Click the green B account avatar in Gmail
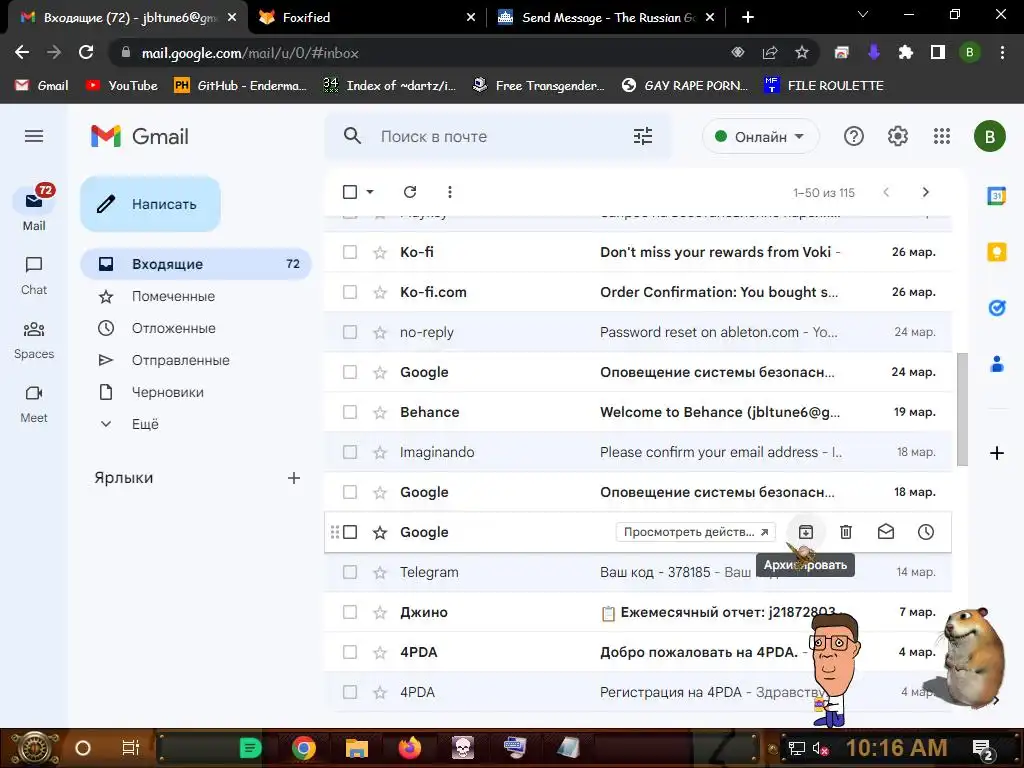1024x768 pixels. pyautogui.click(x=989, y=136)
